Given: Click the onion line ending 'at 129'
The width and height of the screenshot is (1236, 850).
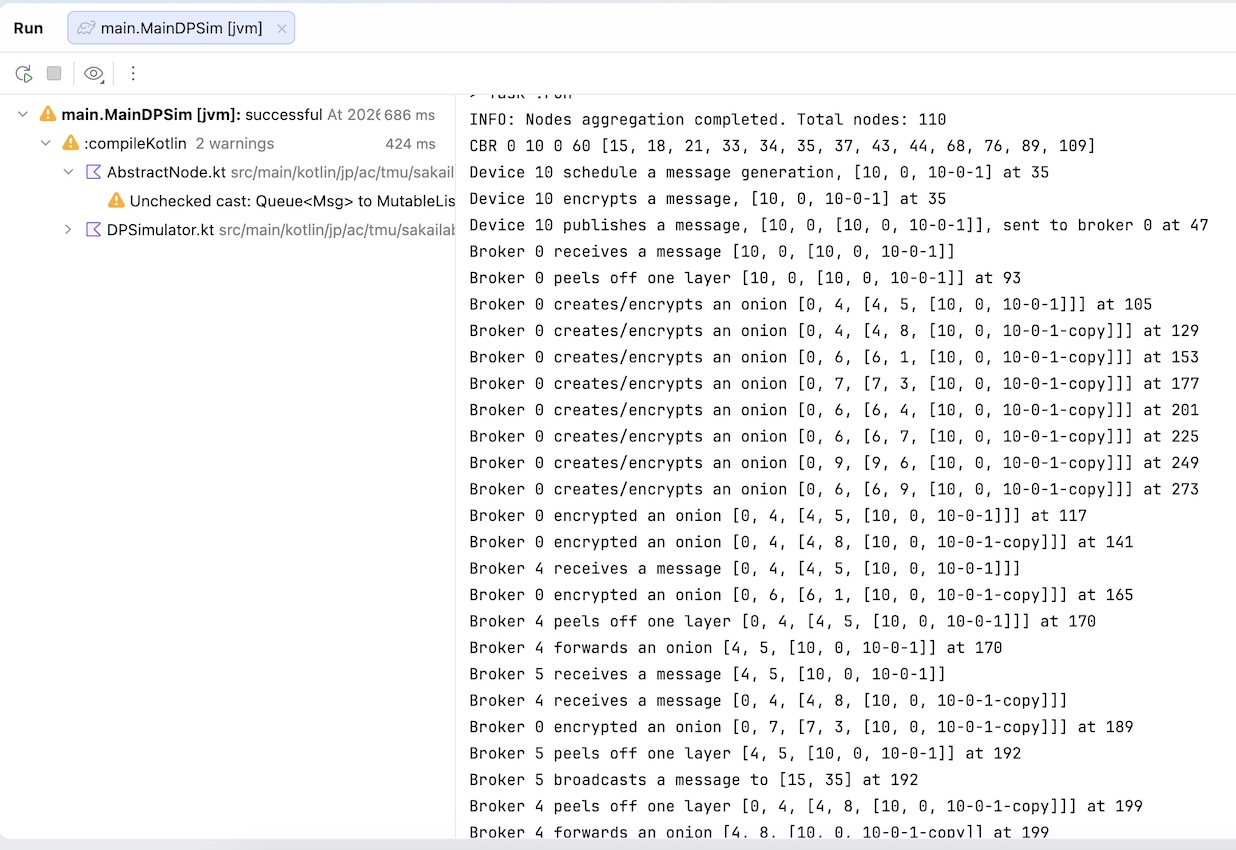Looking at the screenshot, I should 834,331.
